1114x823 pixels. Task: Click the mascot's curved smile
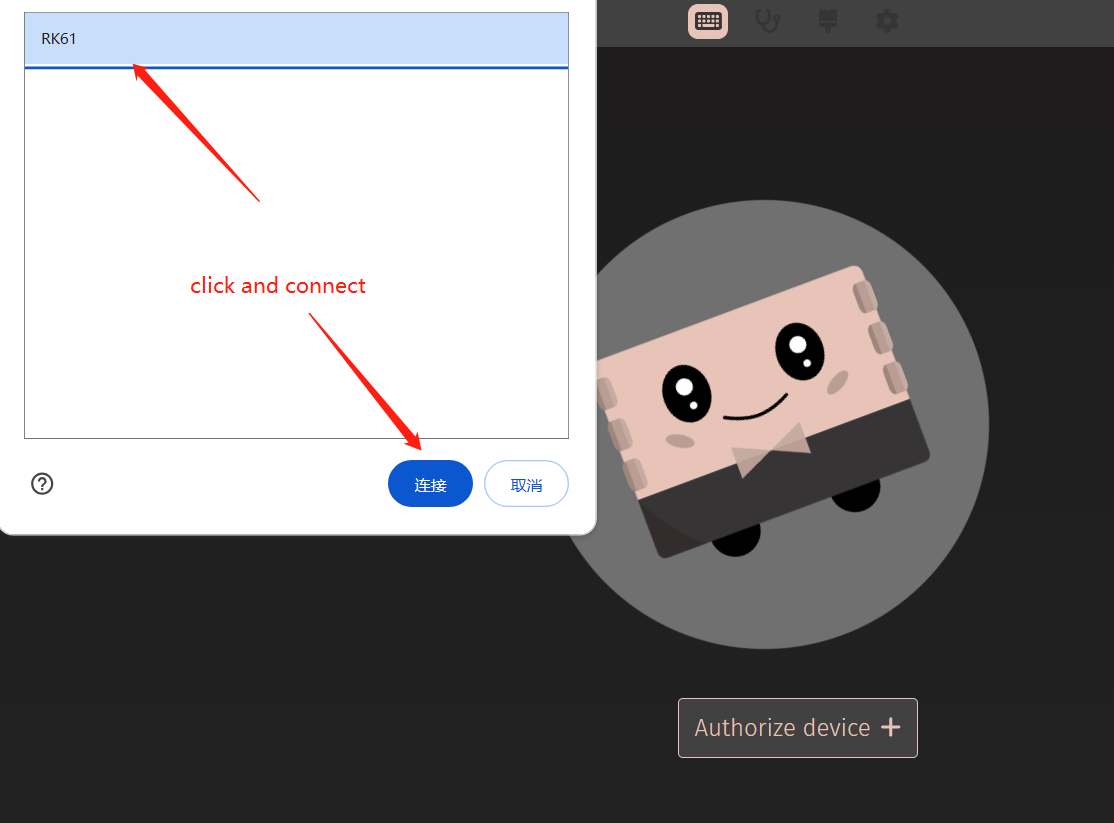[755, 410]
